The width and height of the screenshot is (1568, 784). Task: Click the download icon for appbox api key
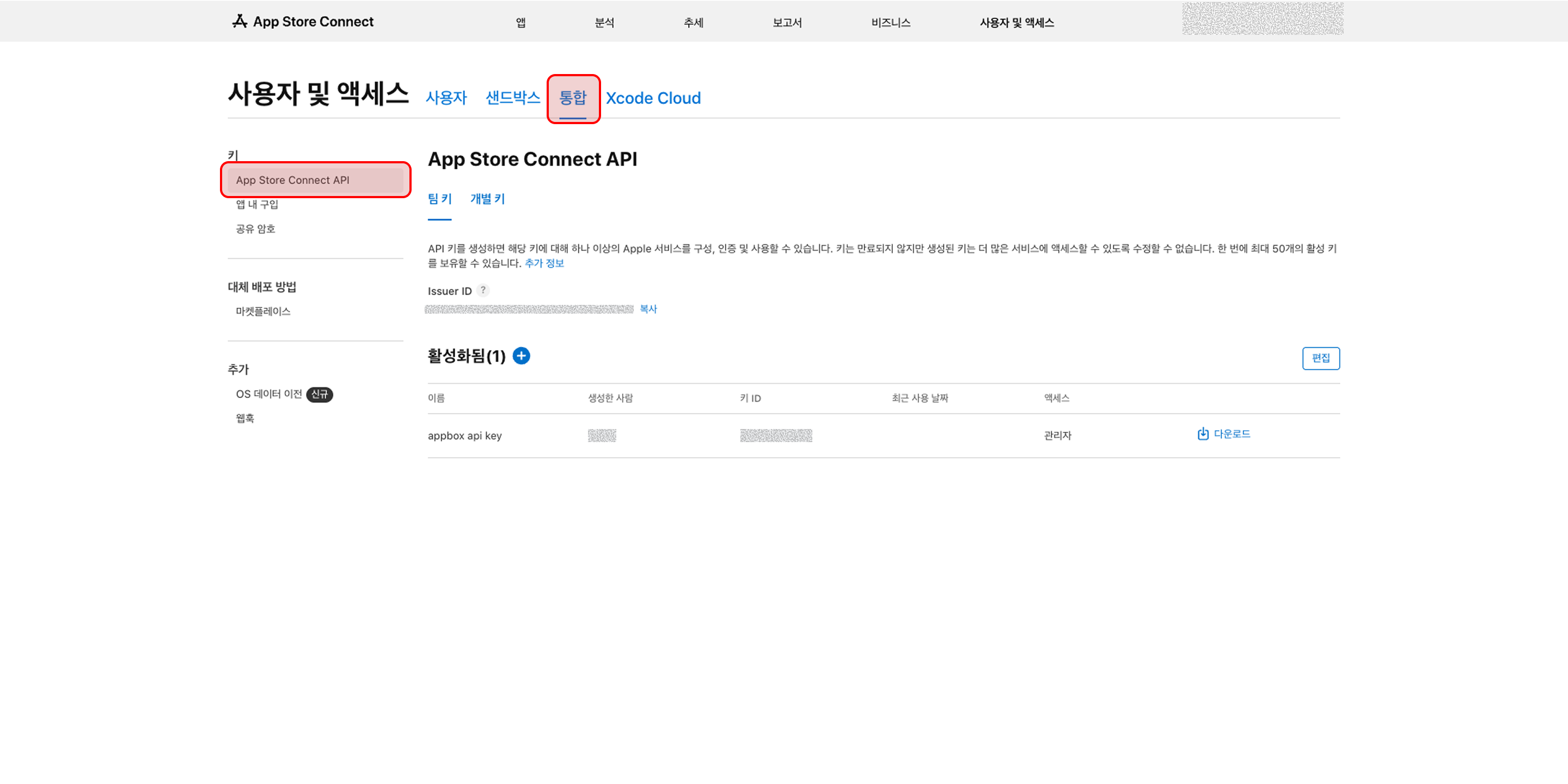pyautogui.click(x=1203, y=434)
